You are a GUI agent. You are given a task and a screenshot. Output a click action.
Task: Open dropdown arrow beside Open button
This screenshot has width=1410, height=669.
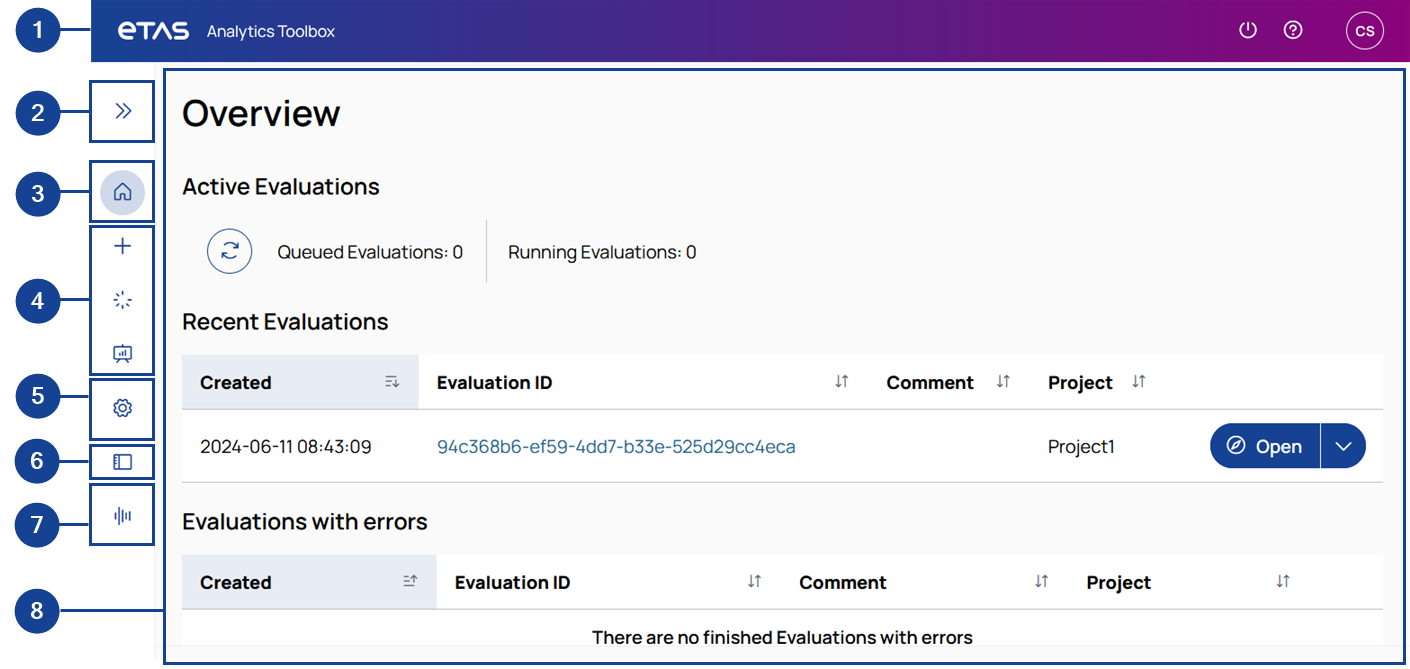click(1343, 446)
